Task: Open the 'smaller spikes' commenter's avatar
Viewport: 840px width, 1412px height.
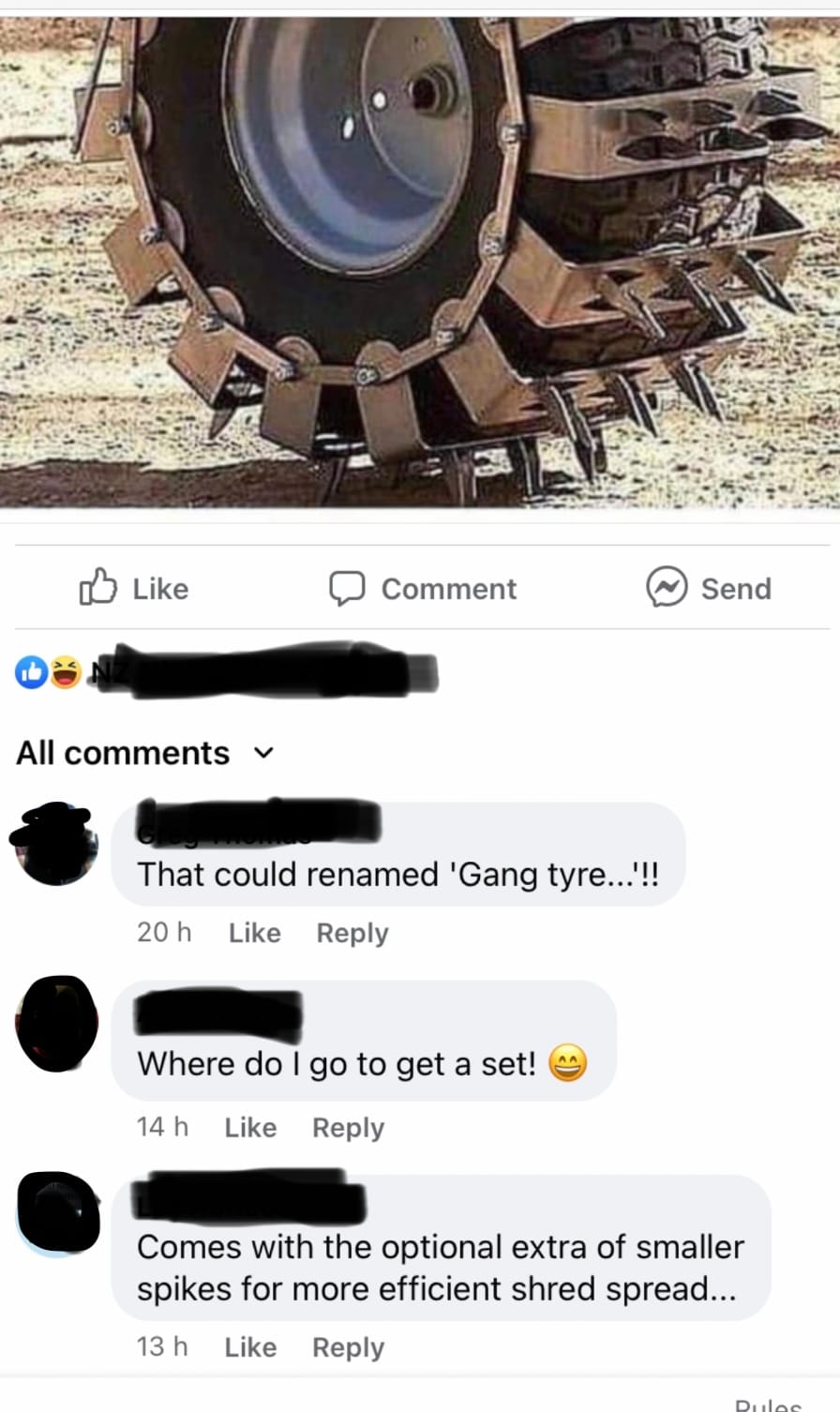Action: point(58,1211)
